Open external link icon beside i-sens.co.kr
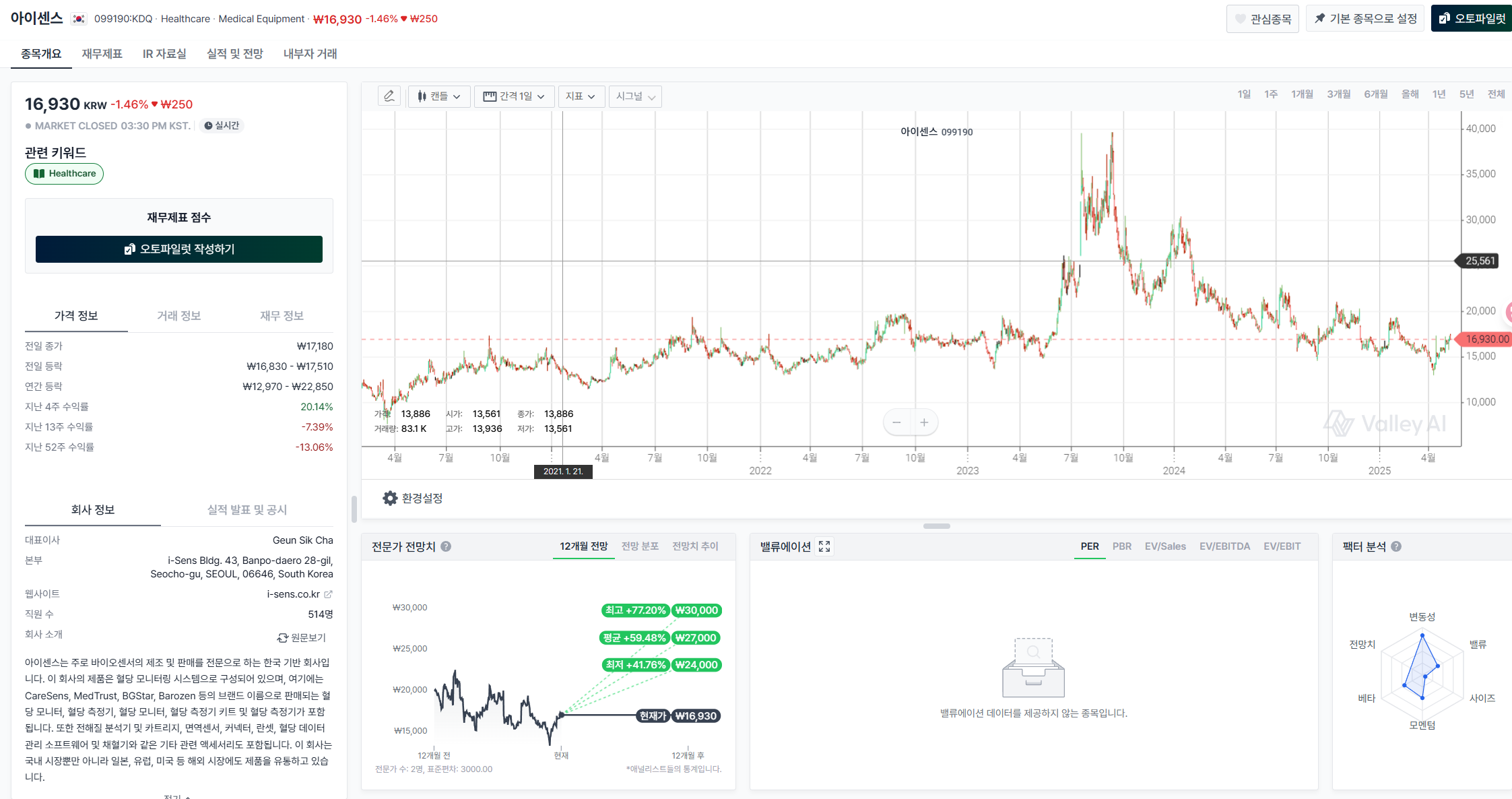This screenshot has width=1512, height=799. point(329,594)
